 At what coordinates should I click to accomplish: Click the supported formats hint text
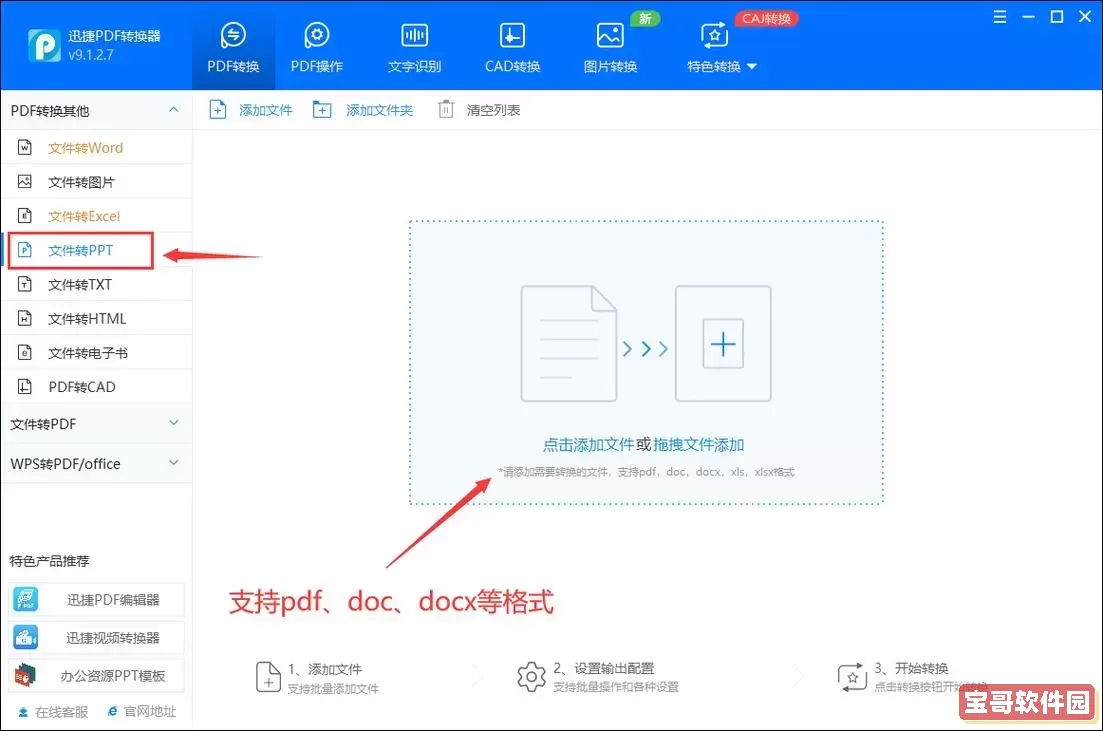click(x=646, y=472)
